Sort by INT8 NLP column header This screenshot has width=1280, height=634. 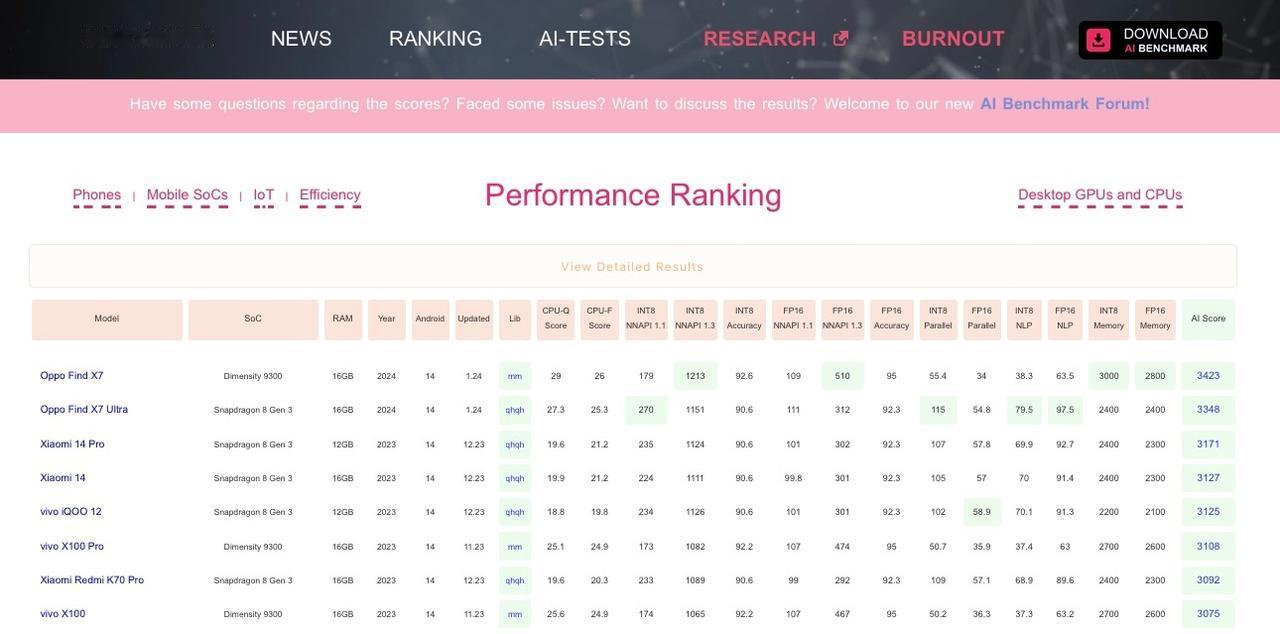[x=1024, y=320]
